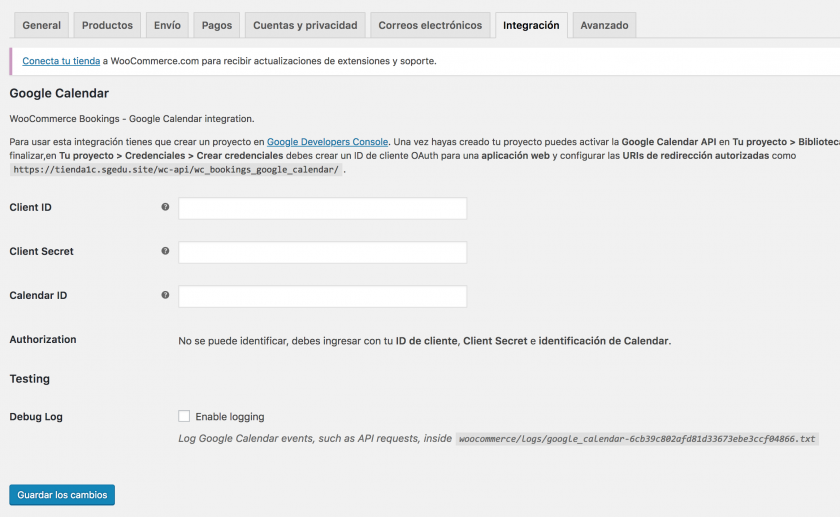Focus the Calendar ID input field
Image resolution: width=840 pixels, height=517 pixels.
pyautogui.click(x=322, y=296)
